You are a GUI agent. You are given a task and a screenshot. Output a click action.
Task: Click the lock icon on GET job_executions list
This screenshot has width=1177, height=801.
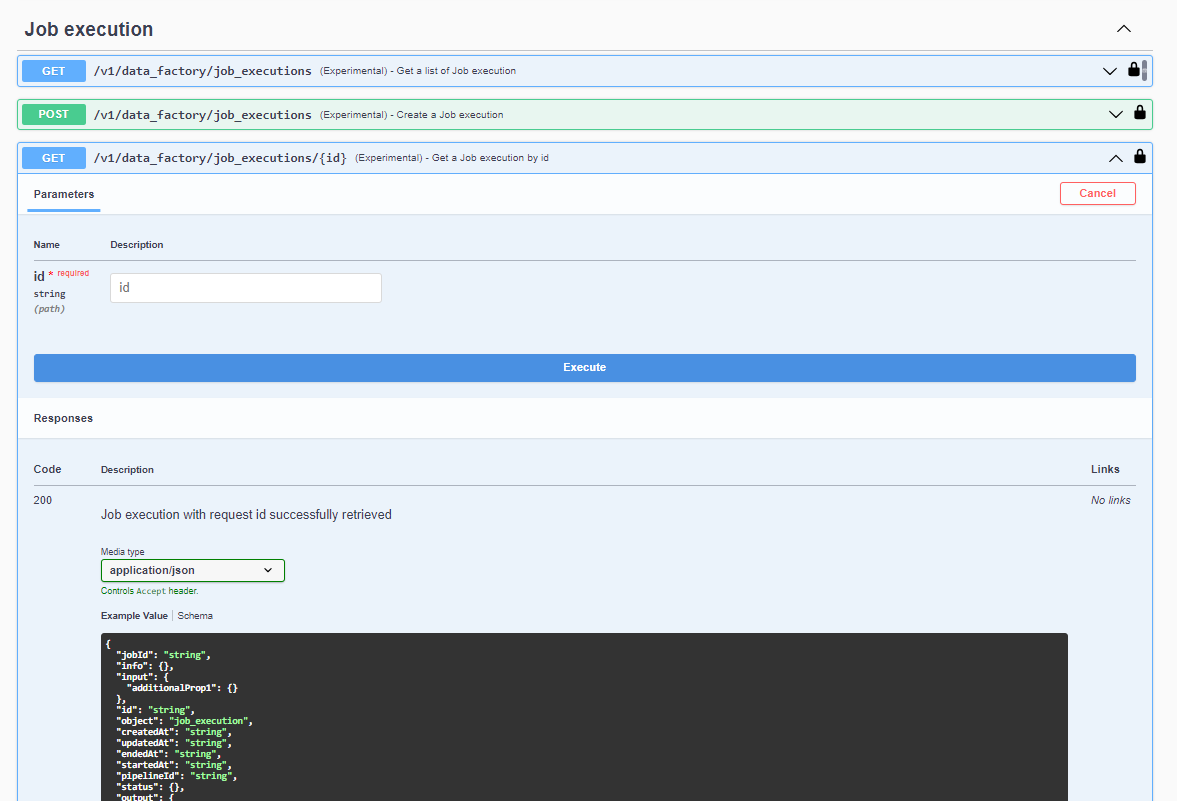[x=1133, y=70]
